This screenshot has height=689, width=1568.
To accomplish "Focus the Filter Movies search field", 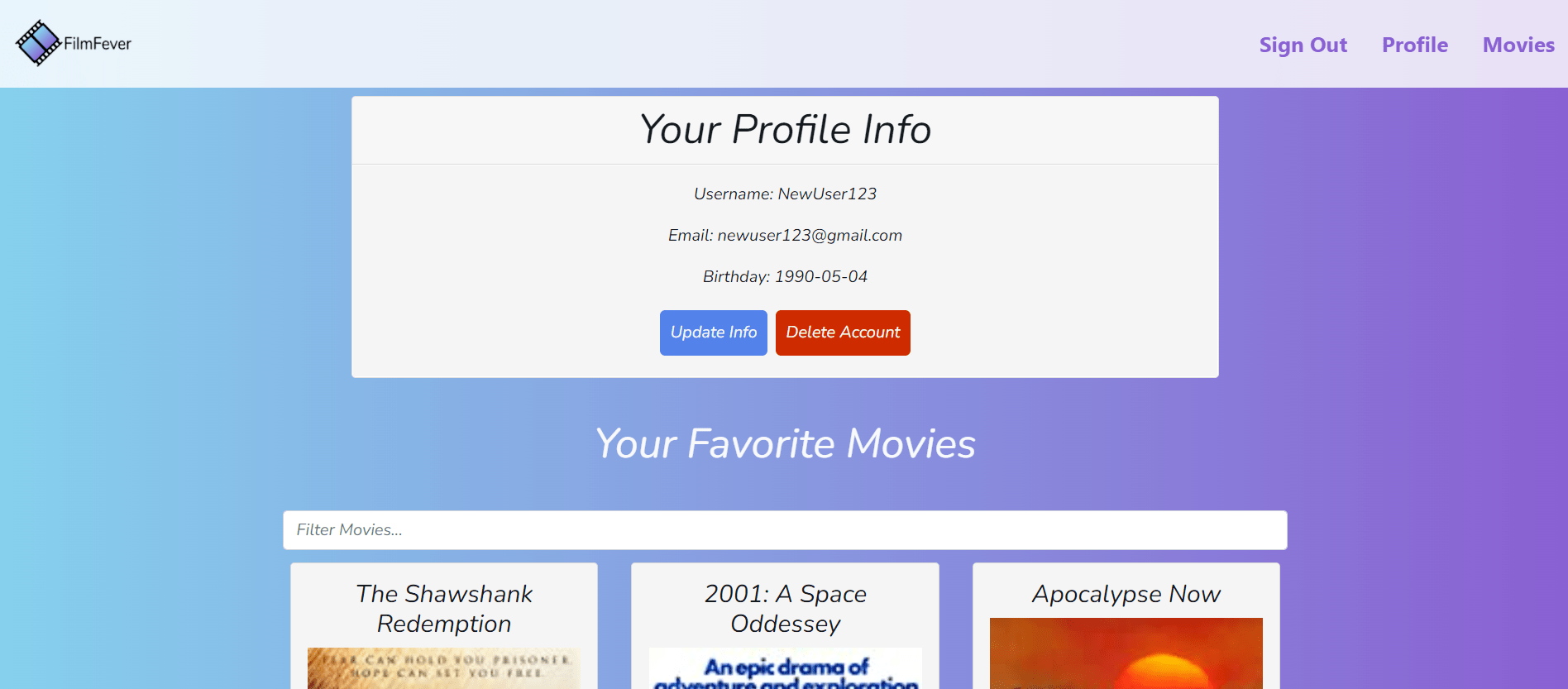I will click(x=784, y=529).
